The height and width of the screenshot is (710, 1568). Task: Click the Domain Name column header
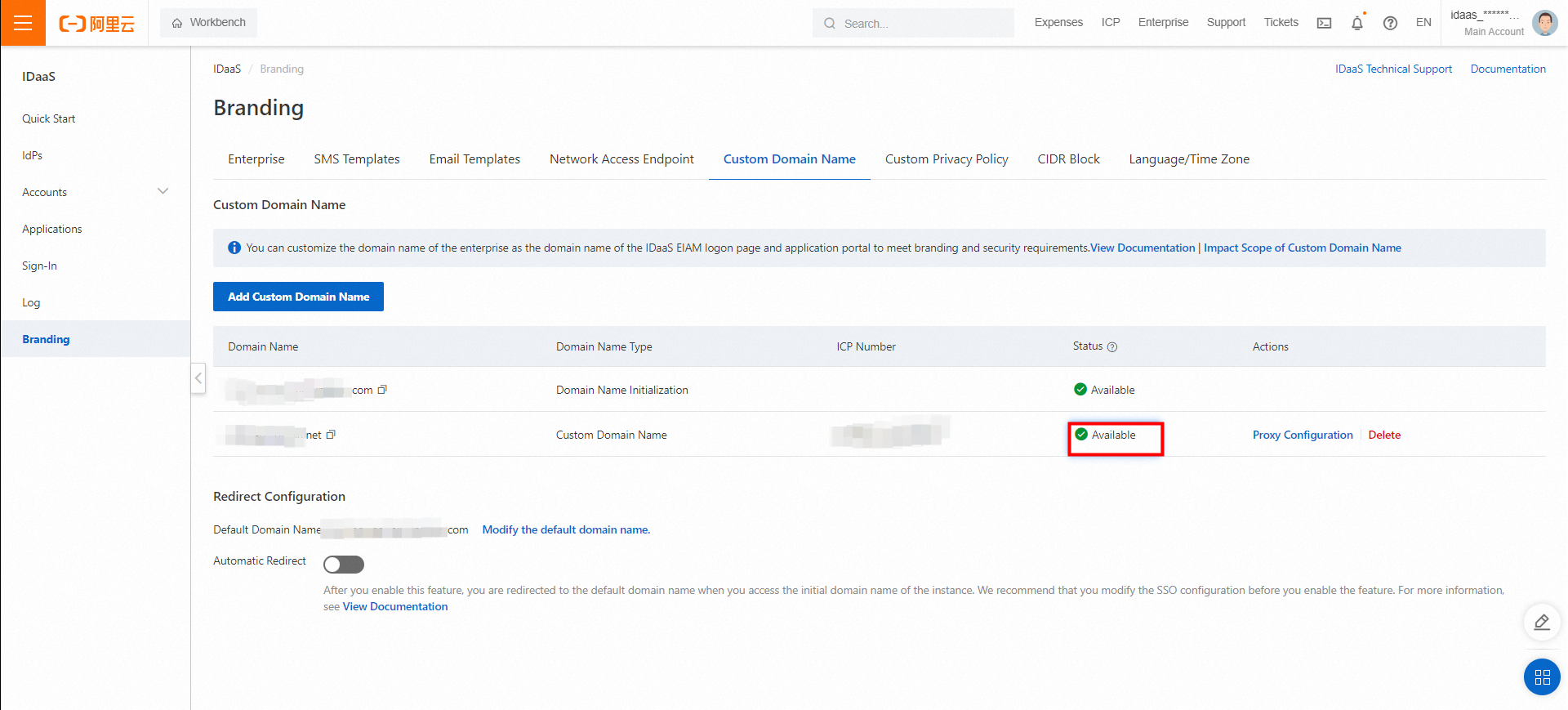point(263,346)
